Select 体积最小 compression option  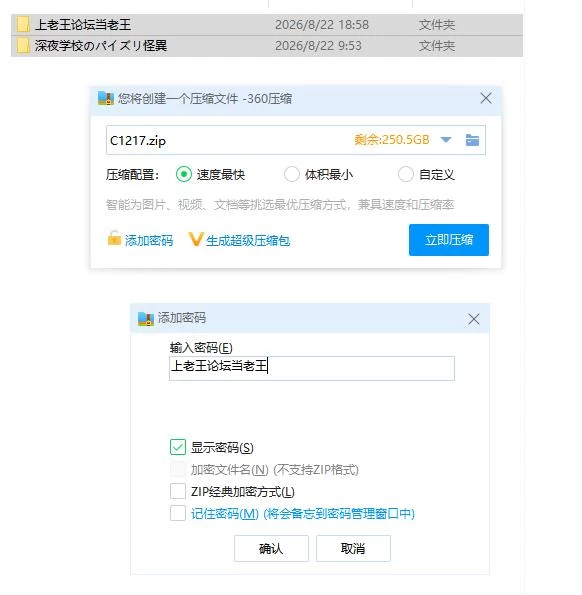(x=291, y=174)
